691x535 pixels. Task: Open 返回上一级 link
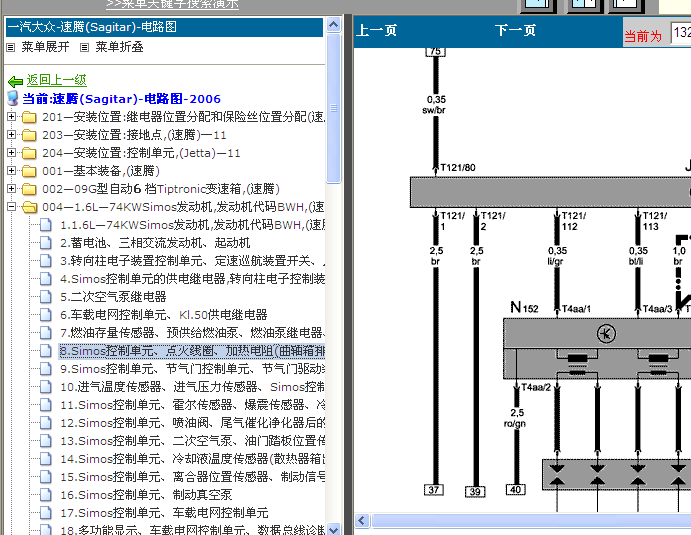point(56,80)
